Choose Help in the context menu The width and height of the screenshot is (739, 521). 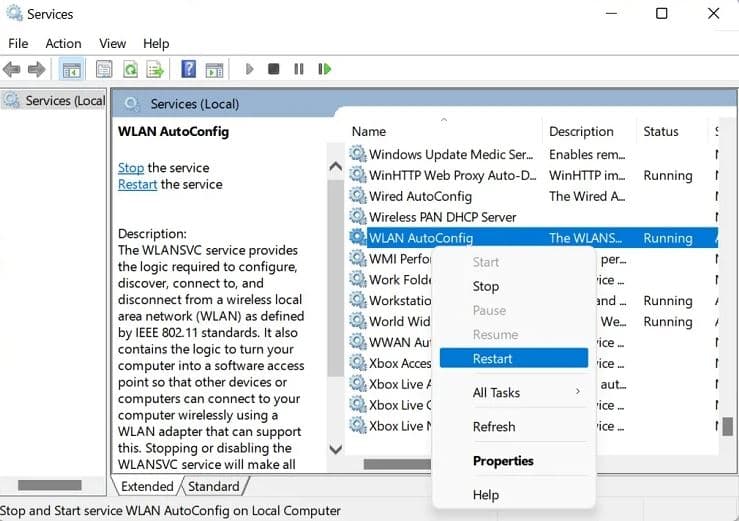tap(514, 495)
